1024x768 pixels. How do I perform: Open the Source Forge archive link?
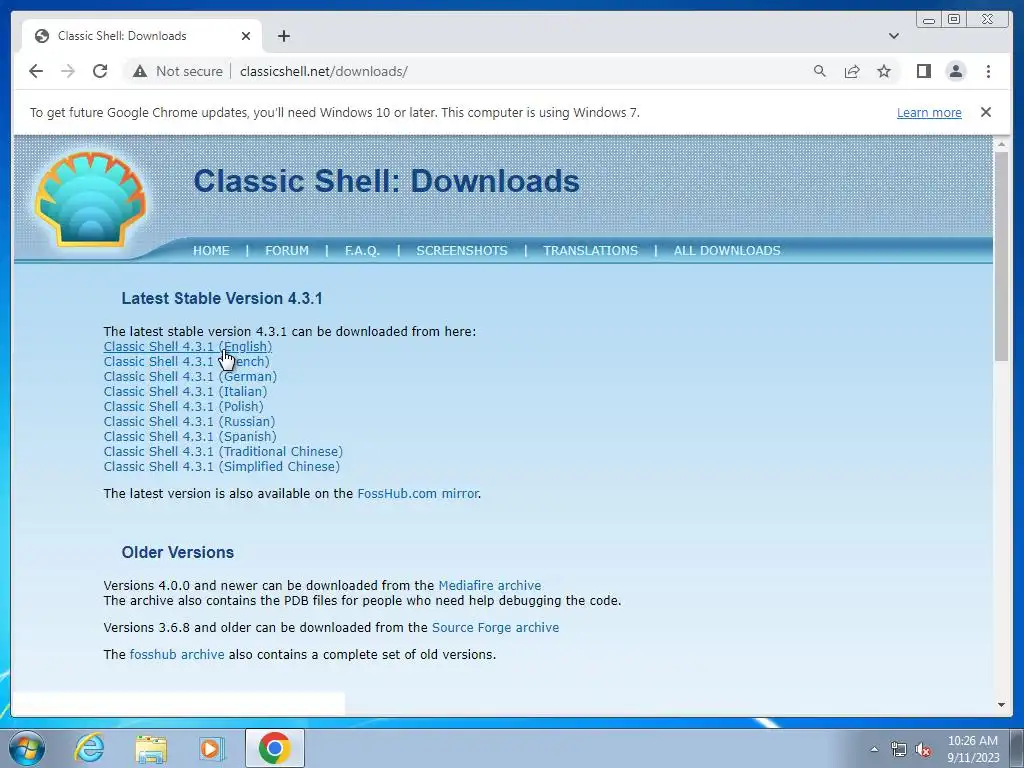tap(496, 628)
